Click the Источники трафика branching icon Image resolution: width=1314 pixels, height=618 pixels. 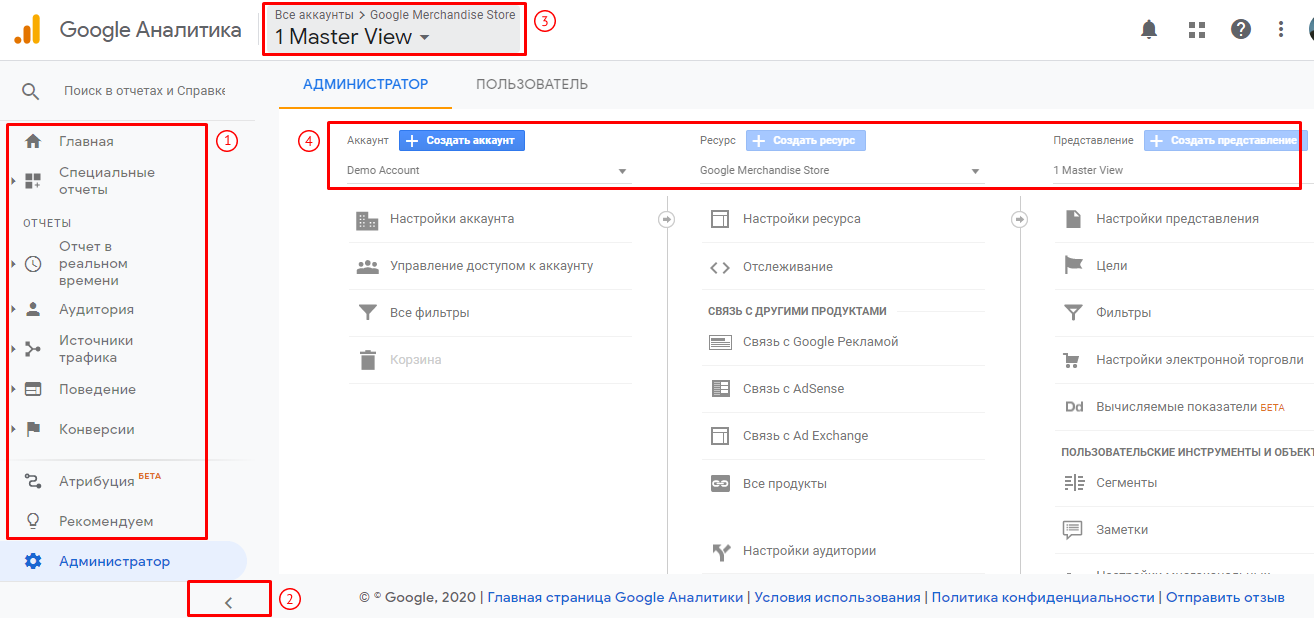click(x=33, y=349)
